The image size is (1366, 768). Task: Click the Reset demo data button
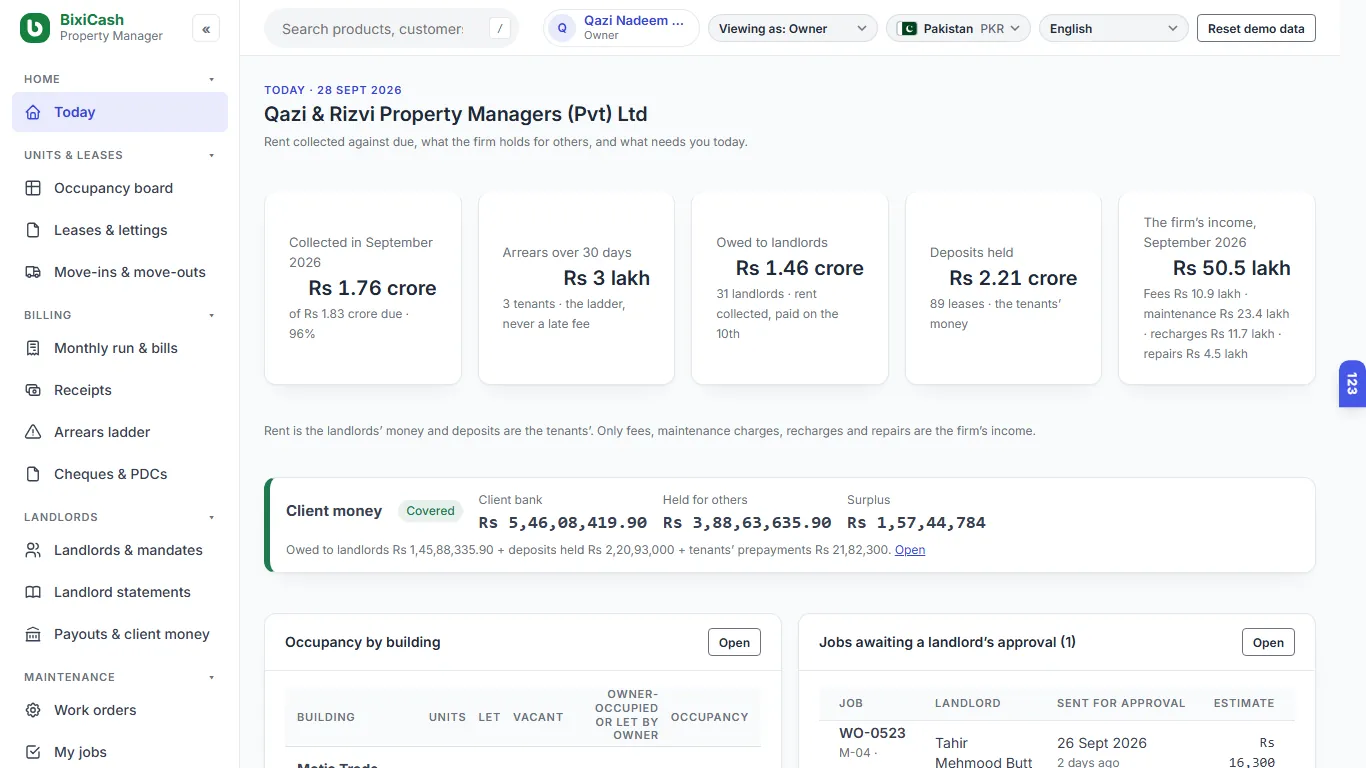1256,28
